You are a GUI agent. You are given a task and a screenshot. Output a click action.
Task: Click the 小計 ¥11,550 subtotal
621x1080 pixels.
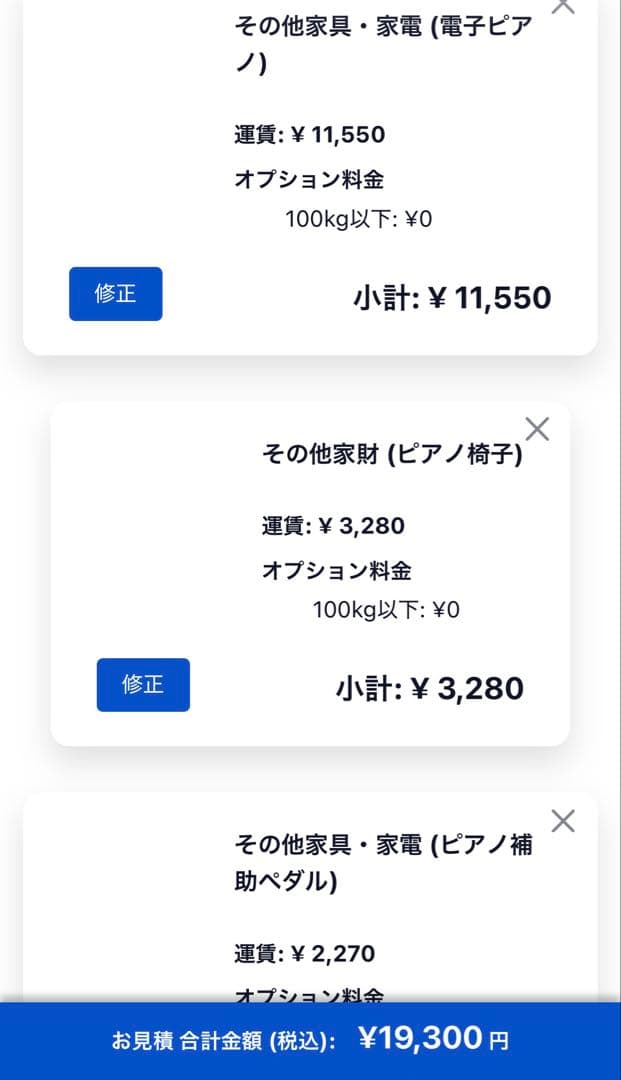(451, 297)
